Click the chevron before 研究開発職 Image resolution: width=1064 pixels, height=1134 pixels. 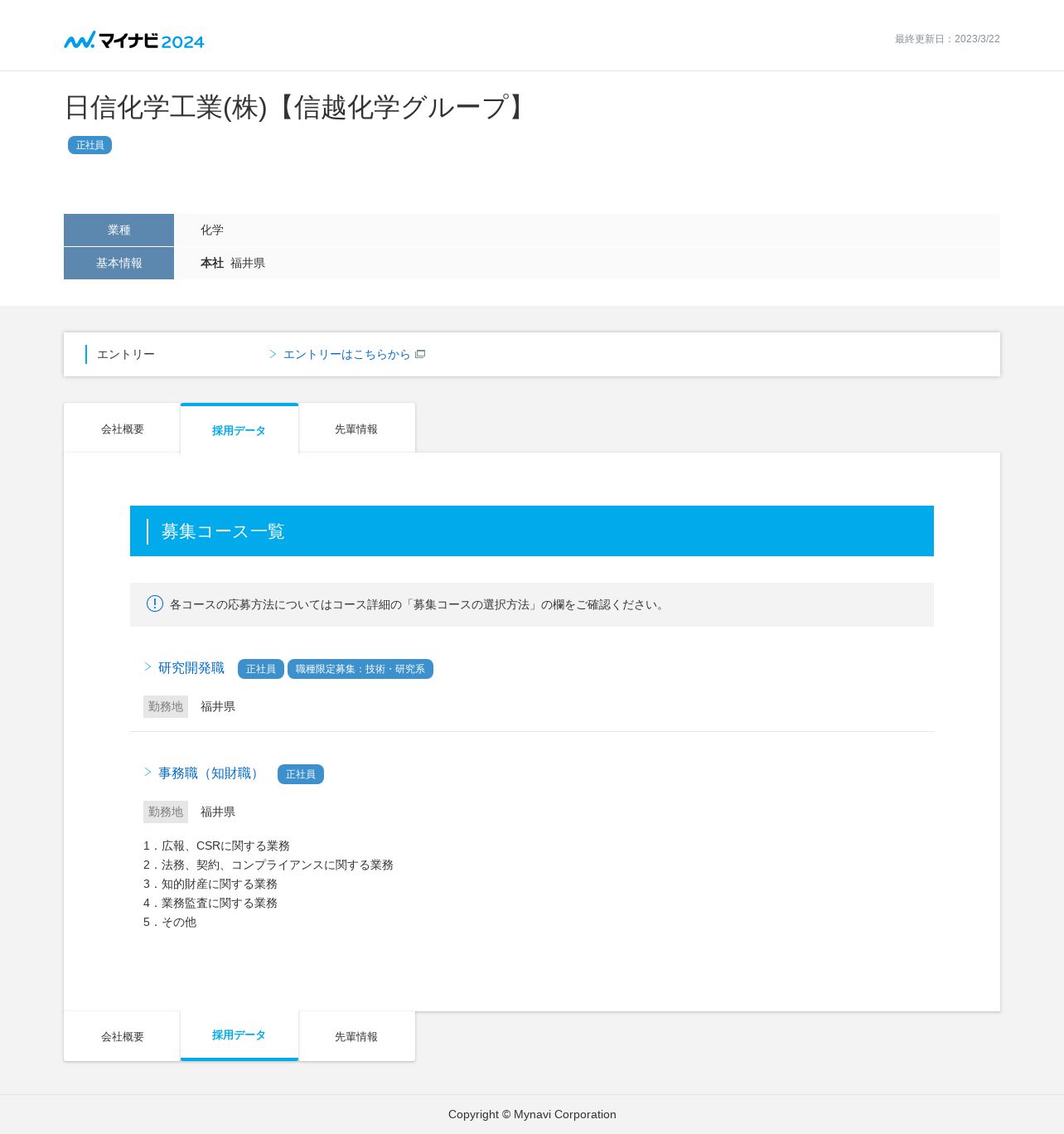pyautogui.click(x=148, y=666)
